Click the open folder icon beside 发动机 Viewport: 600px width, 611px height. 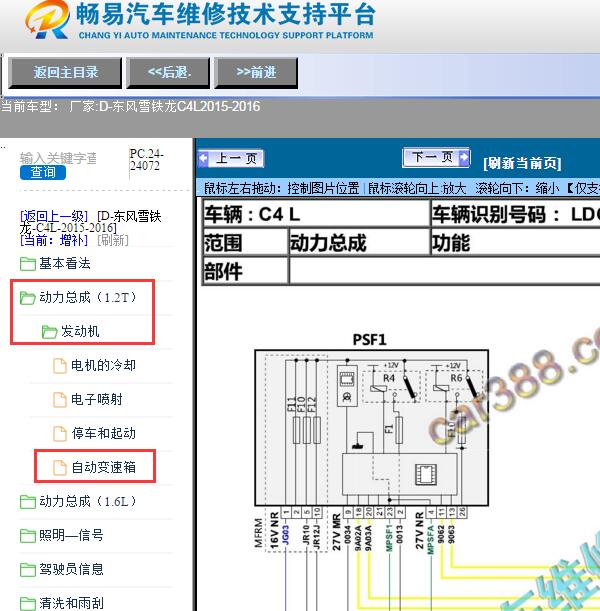point(49,332)
